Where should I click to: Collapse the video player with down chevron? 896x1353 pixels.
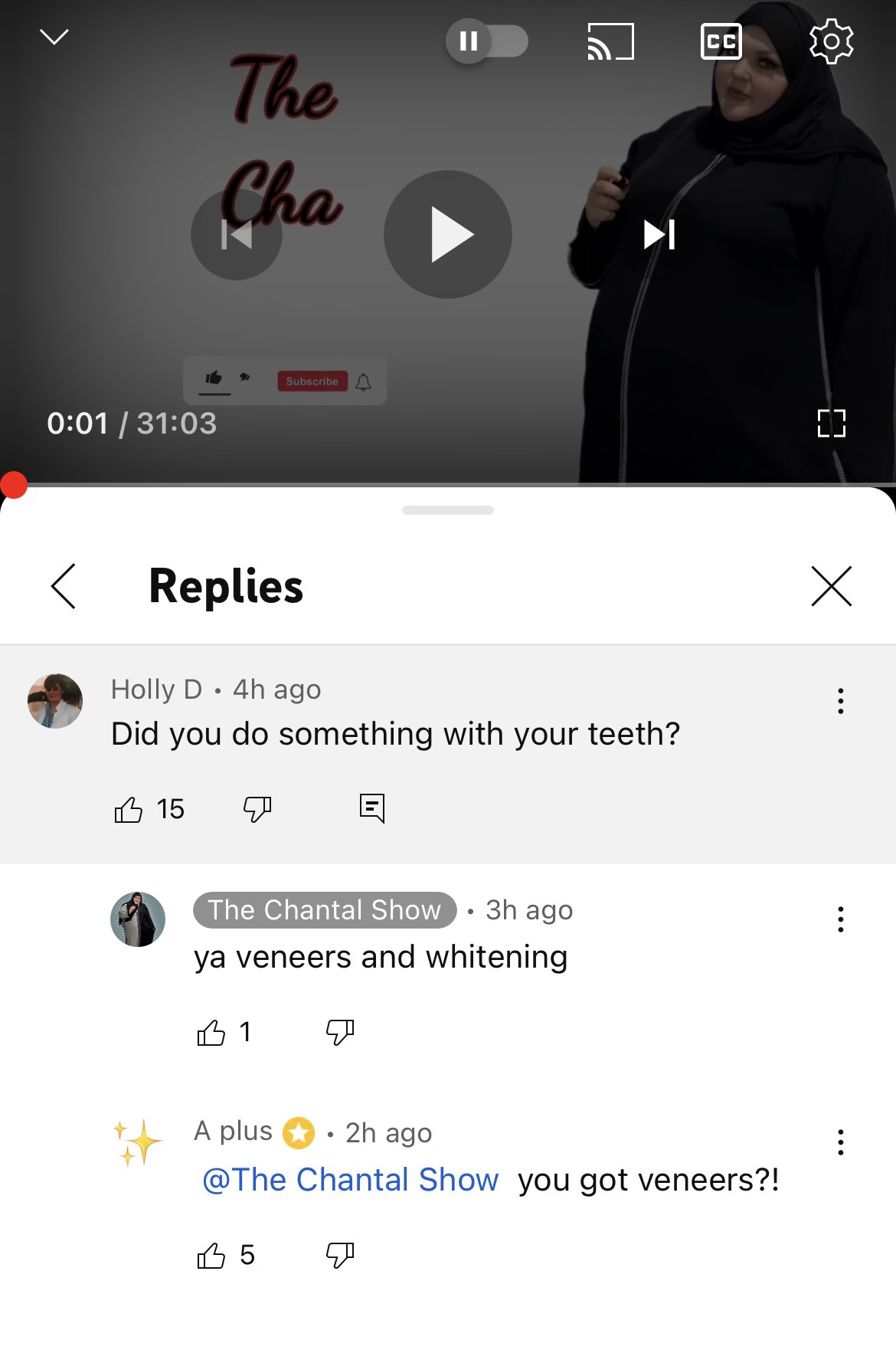coord(54,37)
